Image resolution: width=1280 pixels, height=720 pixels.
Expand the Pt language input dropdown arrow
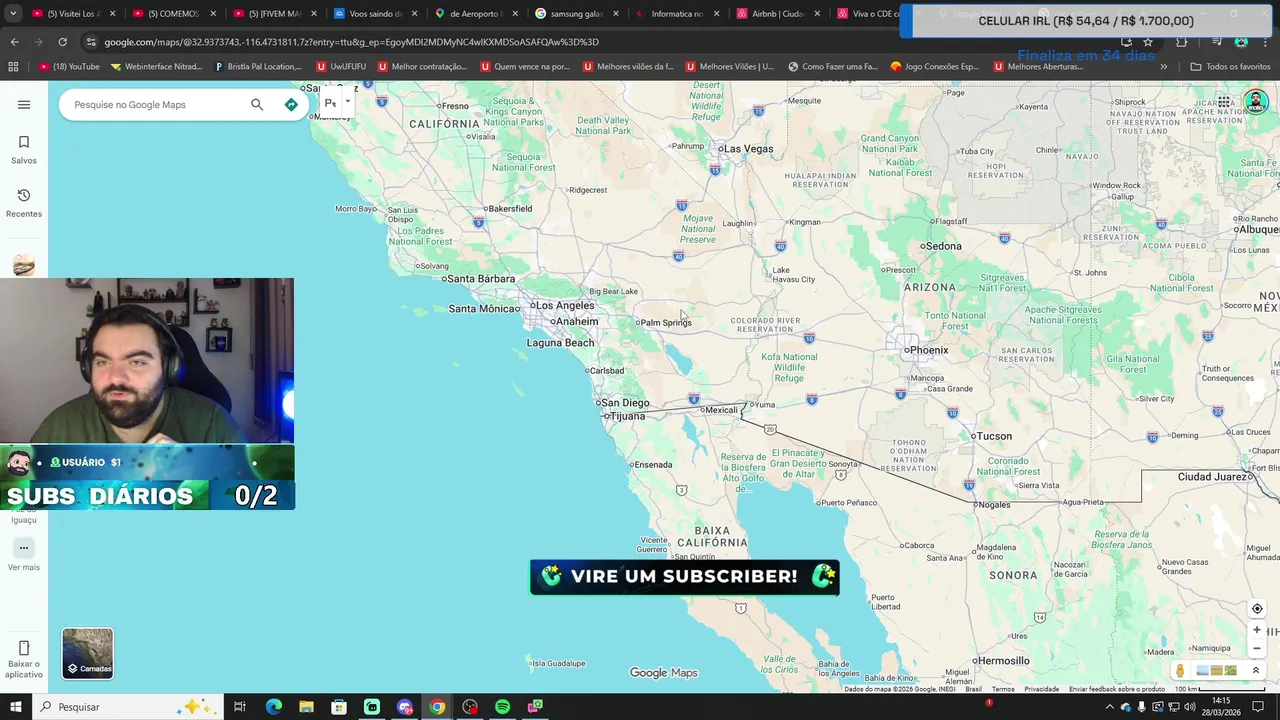(348, 102)
